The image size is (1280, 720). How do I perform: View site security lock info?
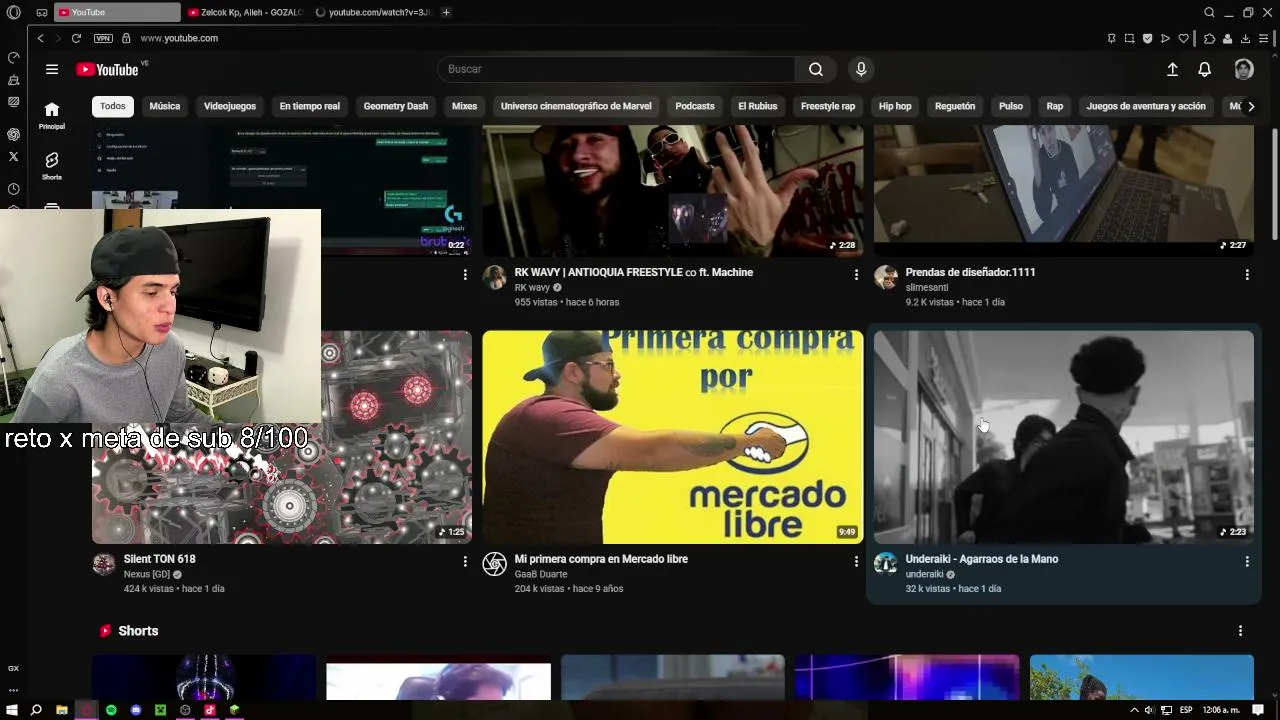pos(126,38)
